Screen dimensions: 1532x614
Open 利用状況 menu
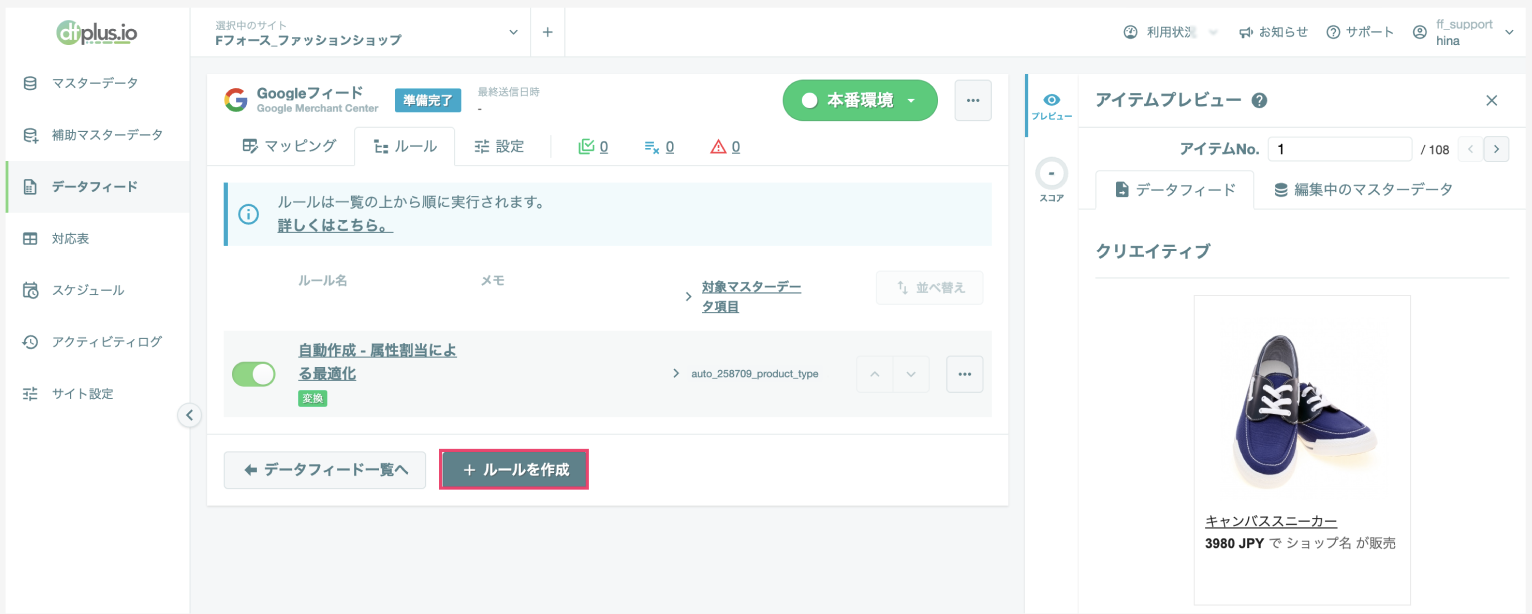(x=1171, y=32)
